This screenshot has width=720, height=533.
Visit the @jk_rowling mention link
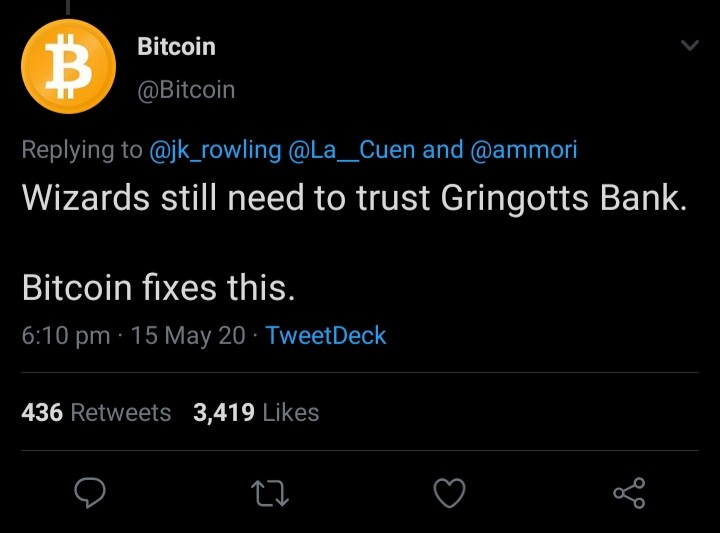coord(215,150)
